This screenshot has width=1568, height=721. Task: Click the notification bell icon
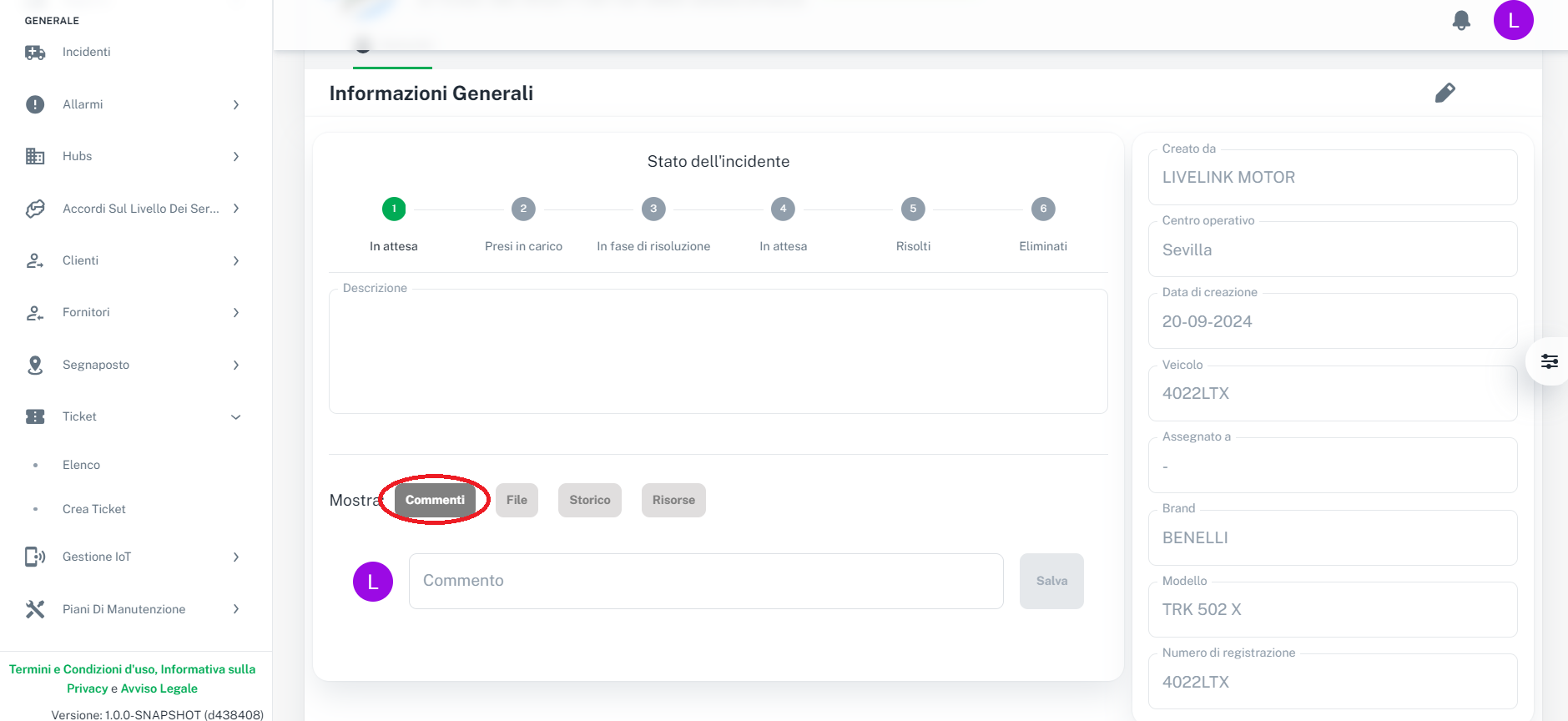(1461, 21)
